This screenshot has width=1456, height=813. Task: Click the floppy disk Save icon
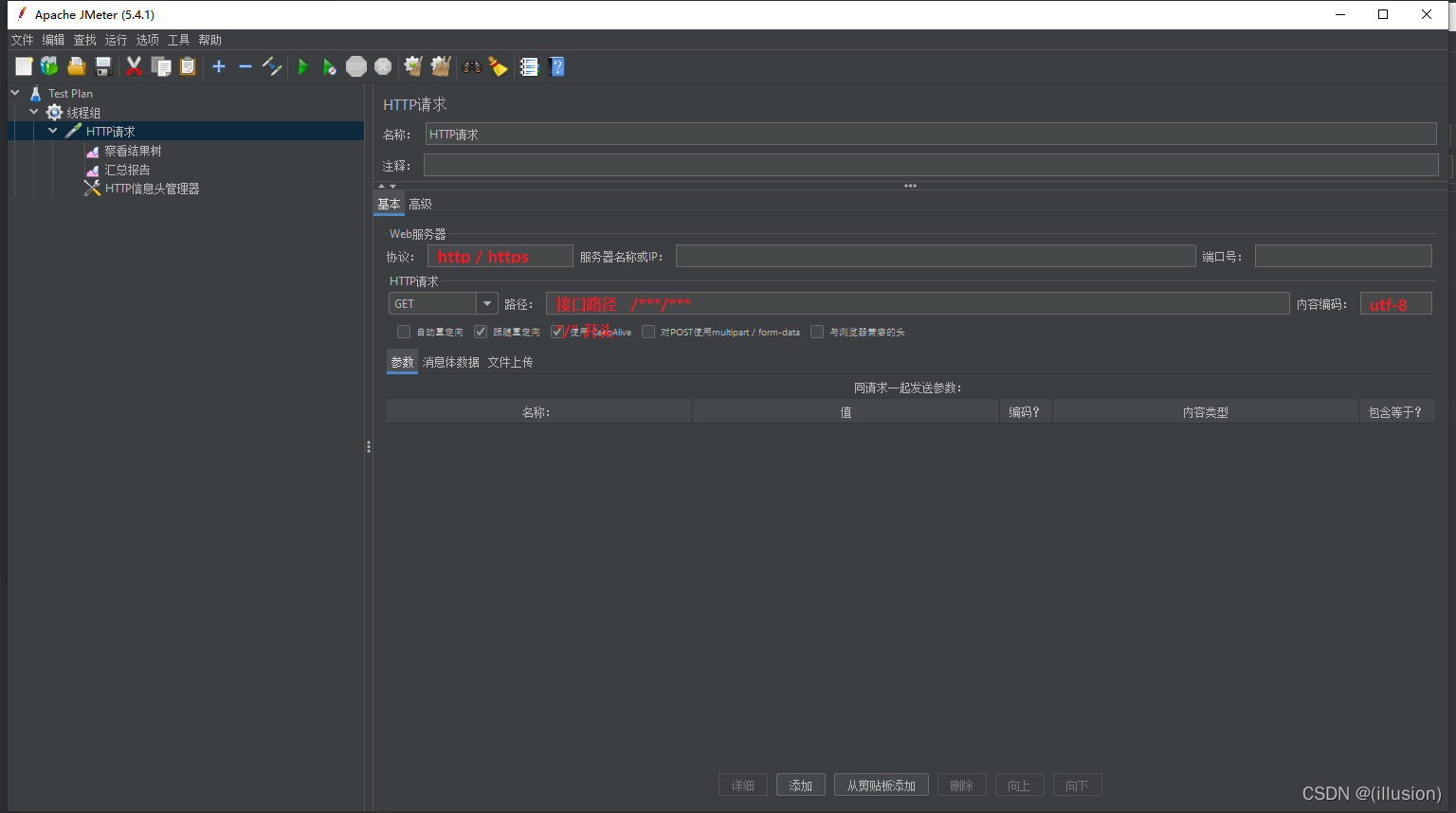tap(104, 66)
